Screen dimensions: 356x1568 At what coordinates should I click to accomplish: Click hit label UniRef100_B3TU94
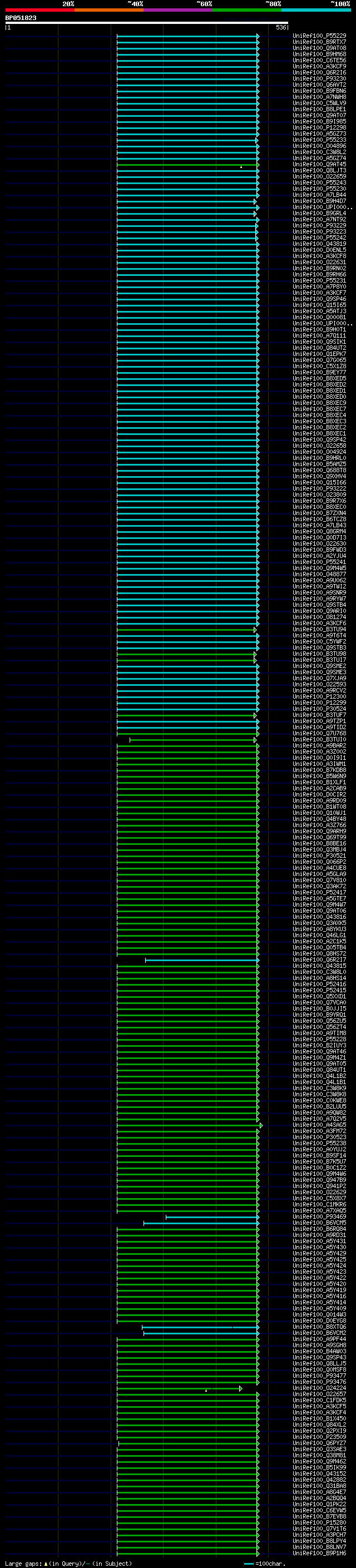(319, 630)
